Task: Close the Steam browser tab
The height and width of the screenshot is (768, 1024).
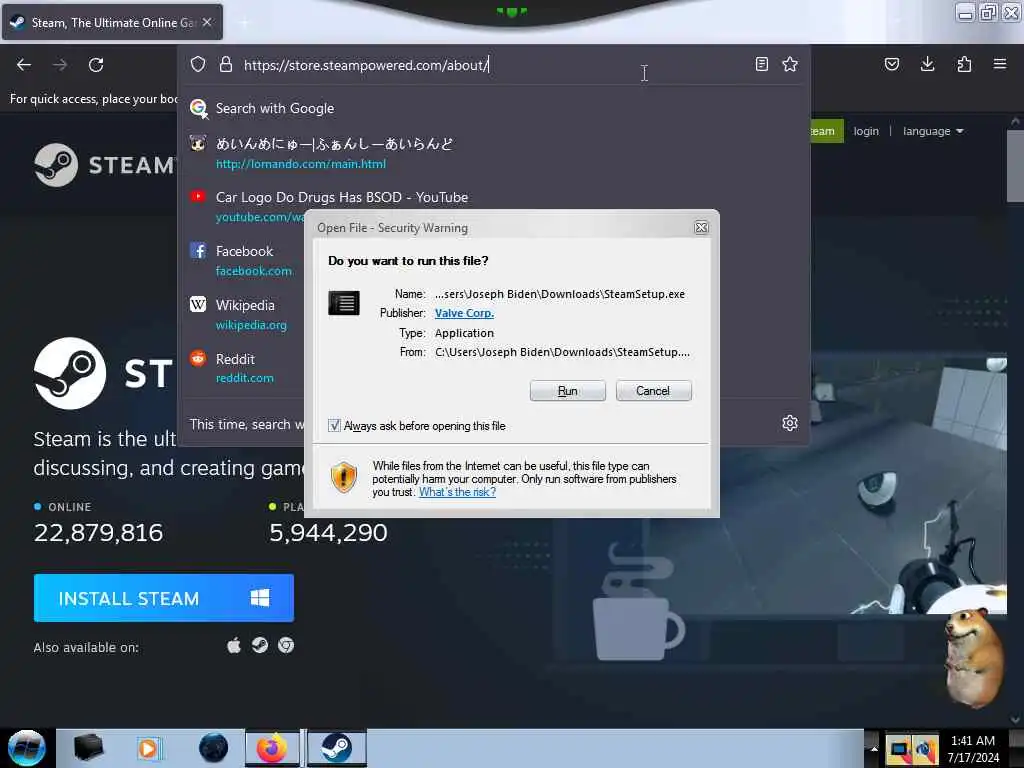Action: tap(207, 22)
